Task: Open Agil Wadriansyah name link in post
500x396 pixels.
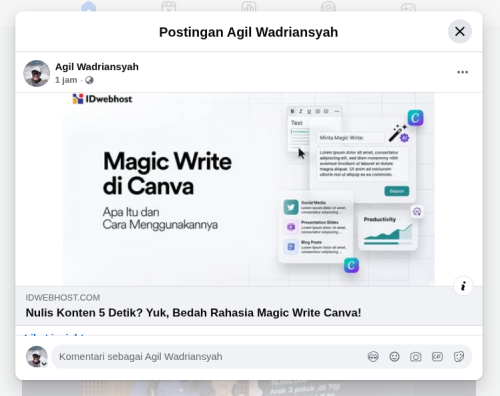Action: tap(97, 67)
